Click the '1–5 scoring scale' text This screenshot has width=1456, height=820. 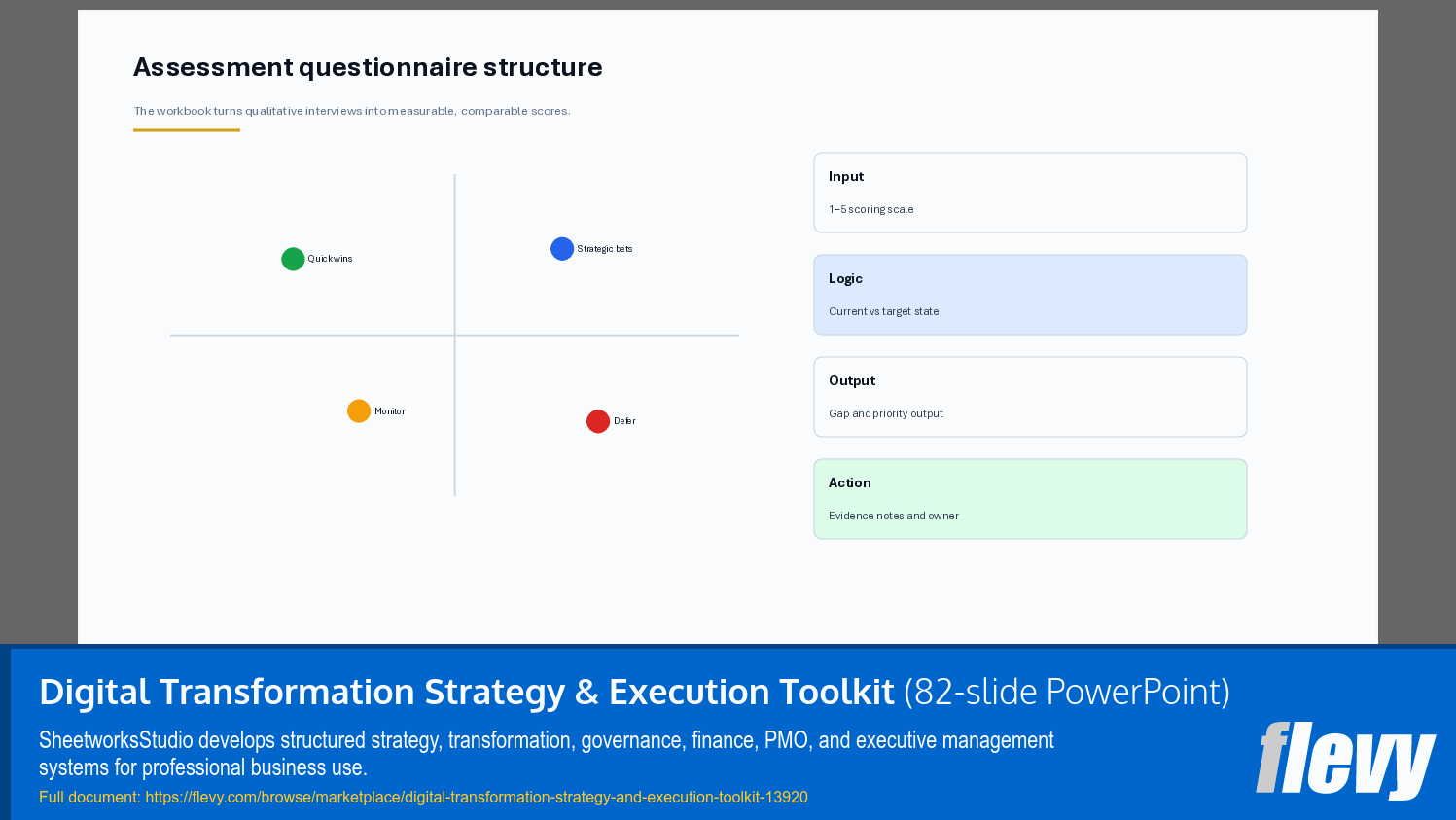point(871,209)
